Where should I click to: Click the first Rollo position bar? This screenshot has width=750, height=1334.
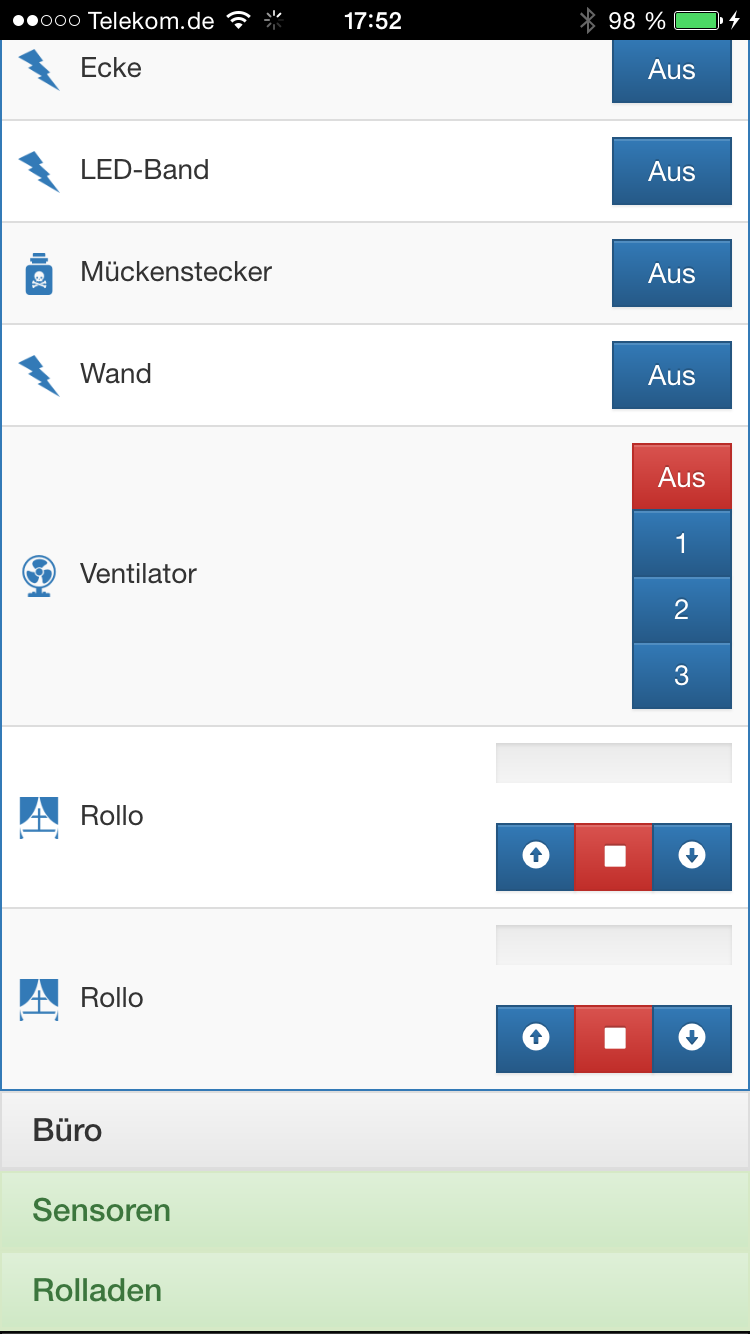click(614, 763)
